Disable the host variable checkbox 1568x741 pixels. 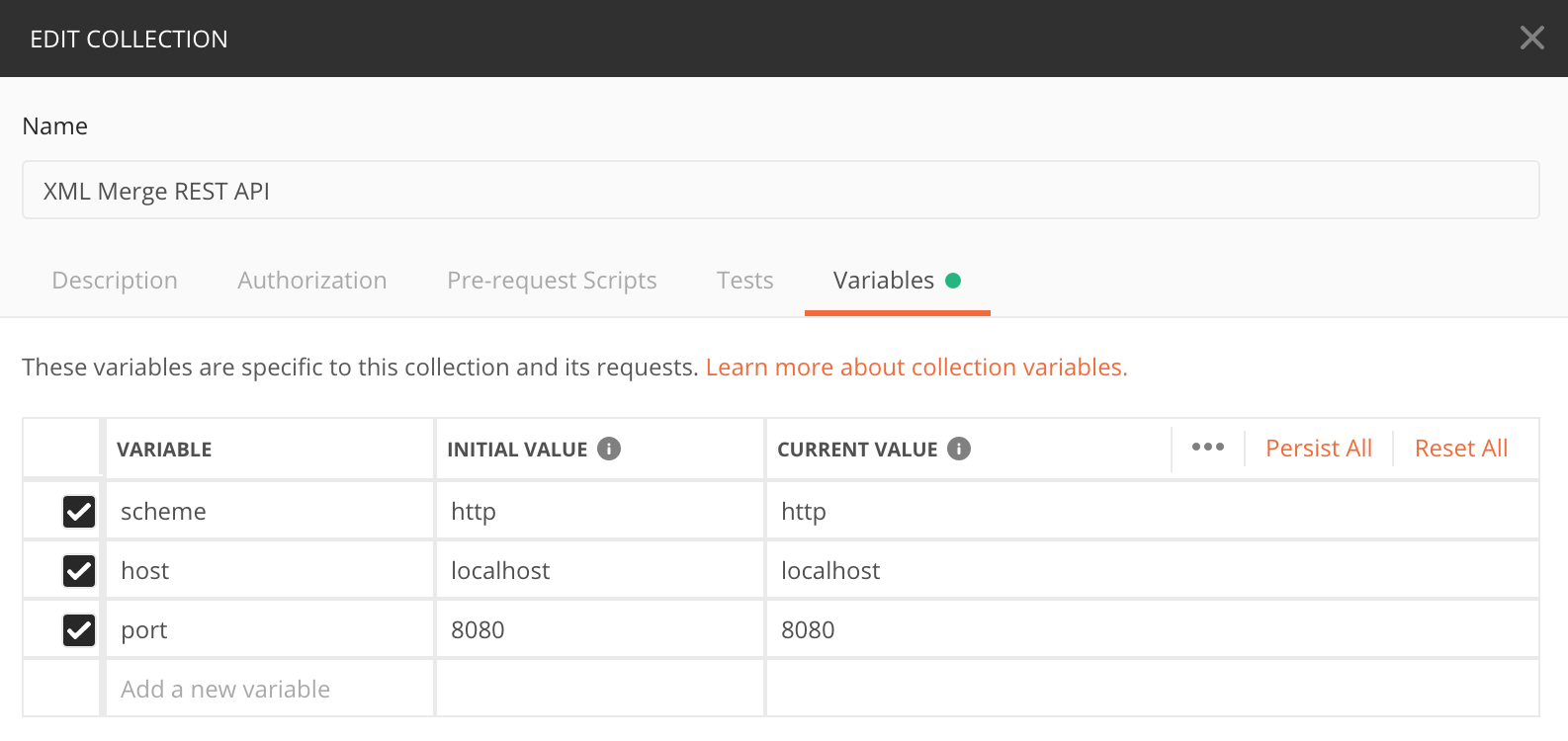coord(79,571)
